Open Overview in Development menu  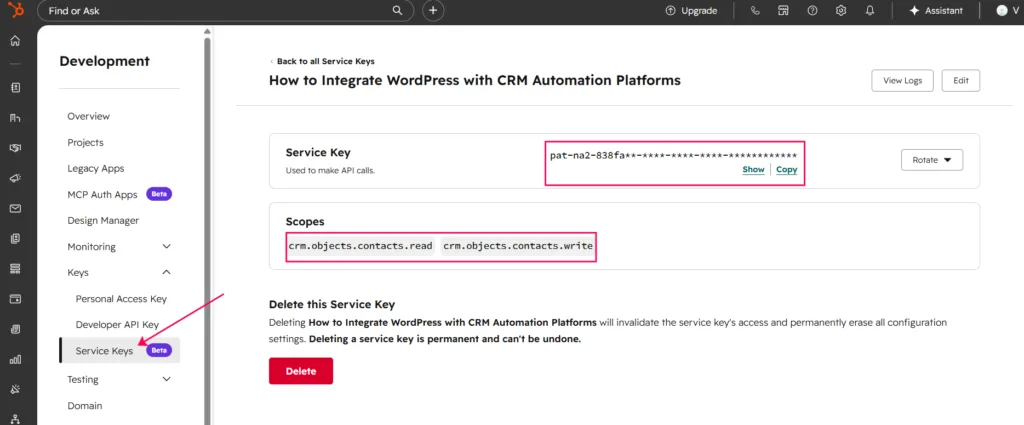pyautogui.click(x=89, y=116)
